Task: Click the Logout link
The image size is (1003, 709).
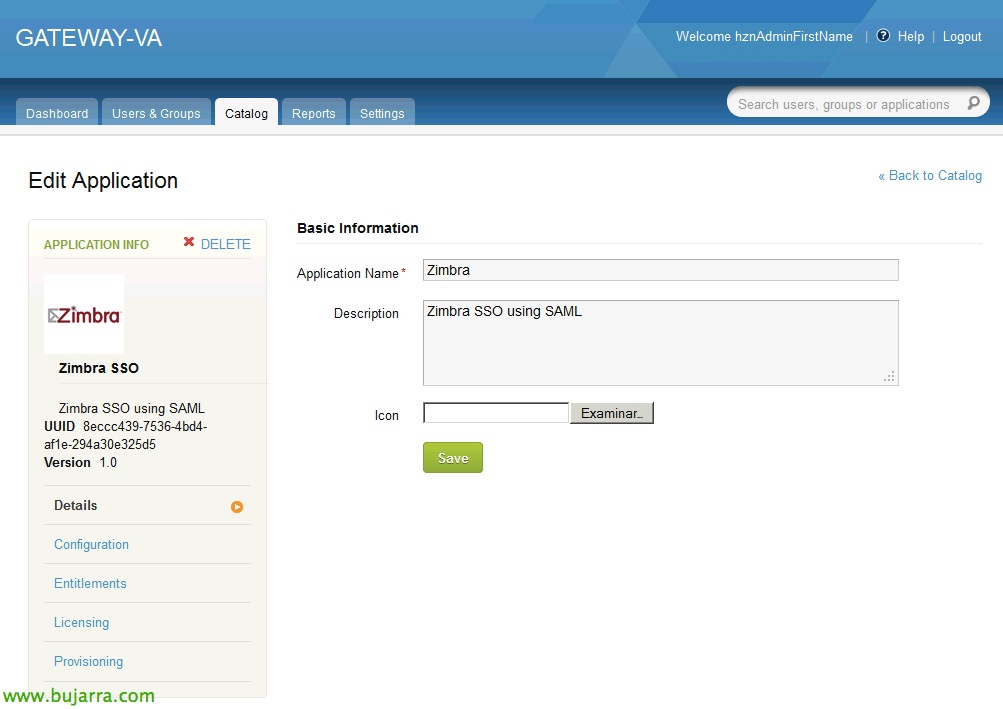Action: pyautogui.click(x=961, y=36)
